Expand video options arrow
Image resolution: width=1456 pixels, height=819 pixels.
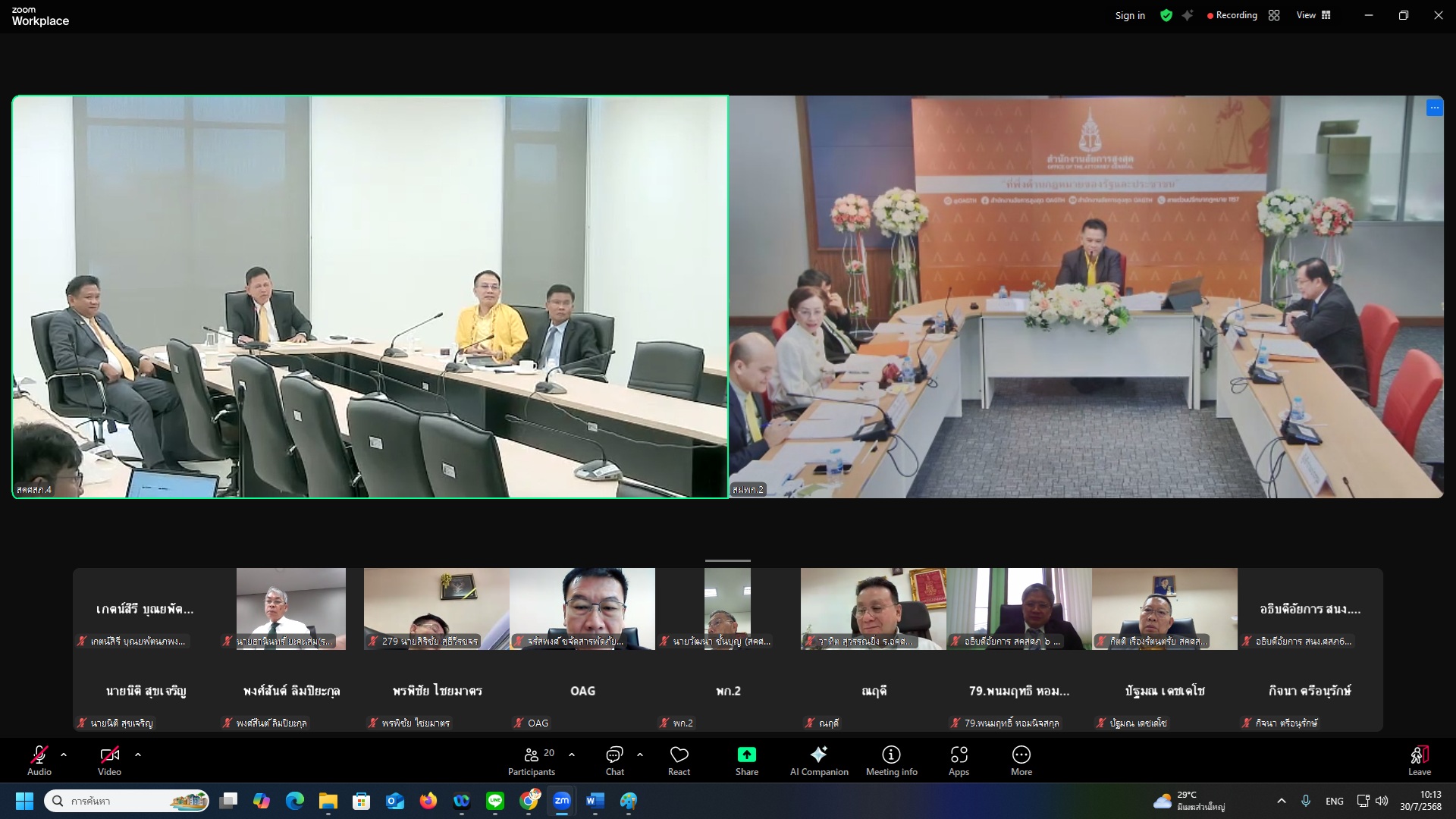tap(138, 755)
